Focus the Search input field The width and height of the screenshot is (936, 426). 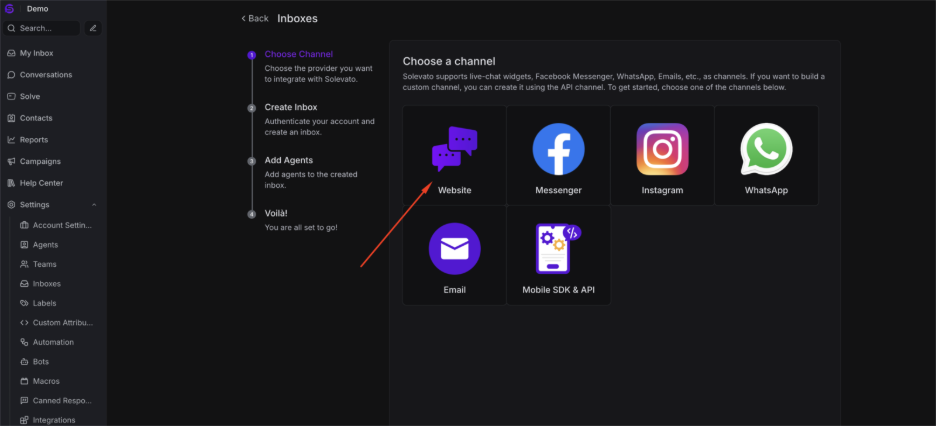tap(41, 28)
